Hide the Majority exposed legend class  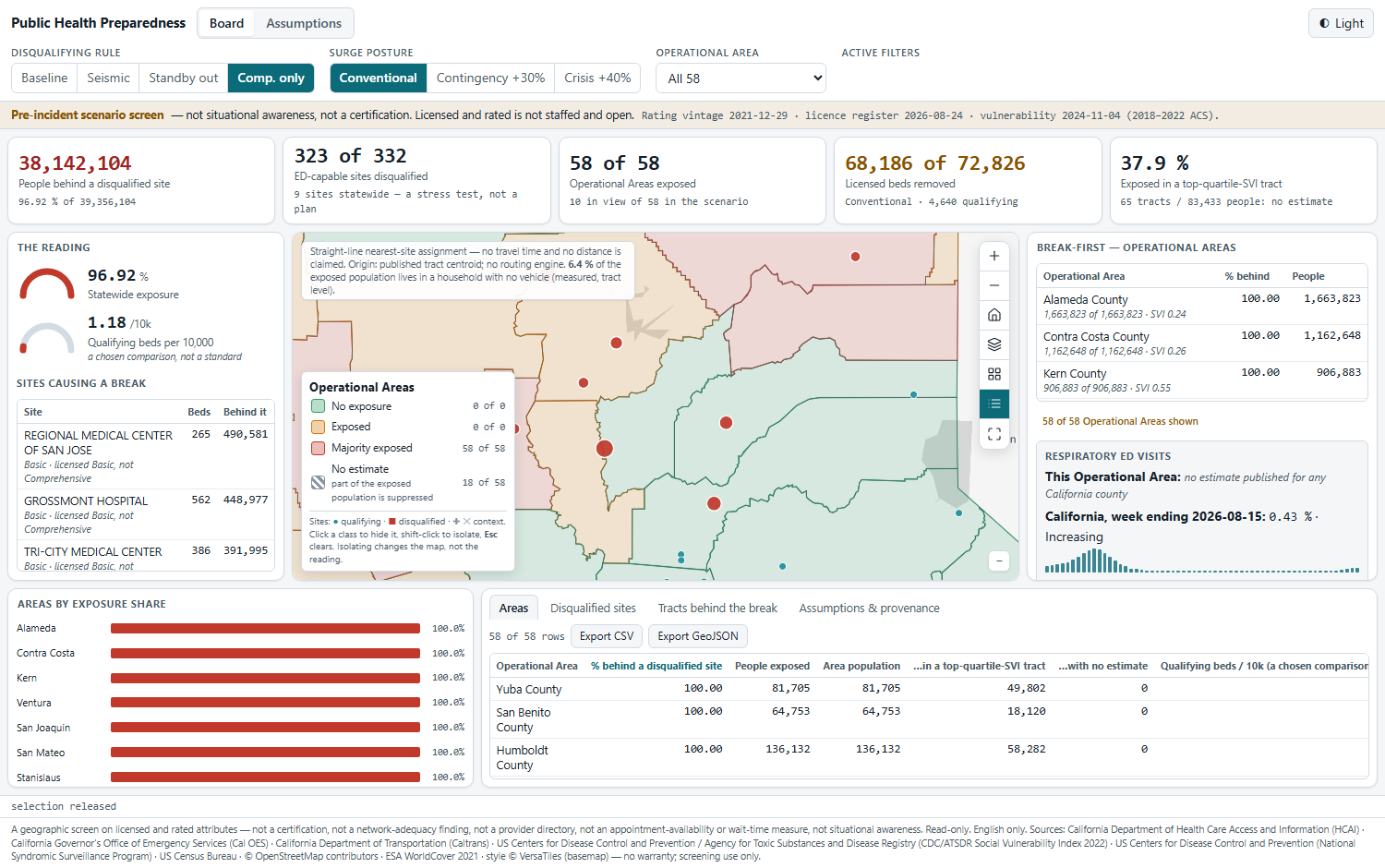tap(407, 448)
